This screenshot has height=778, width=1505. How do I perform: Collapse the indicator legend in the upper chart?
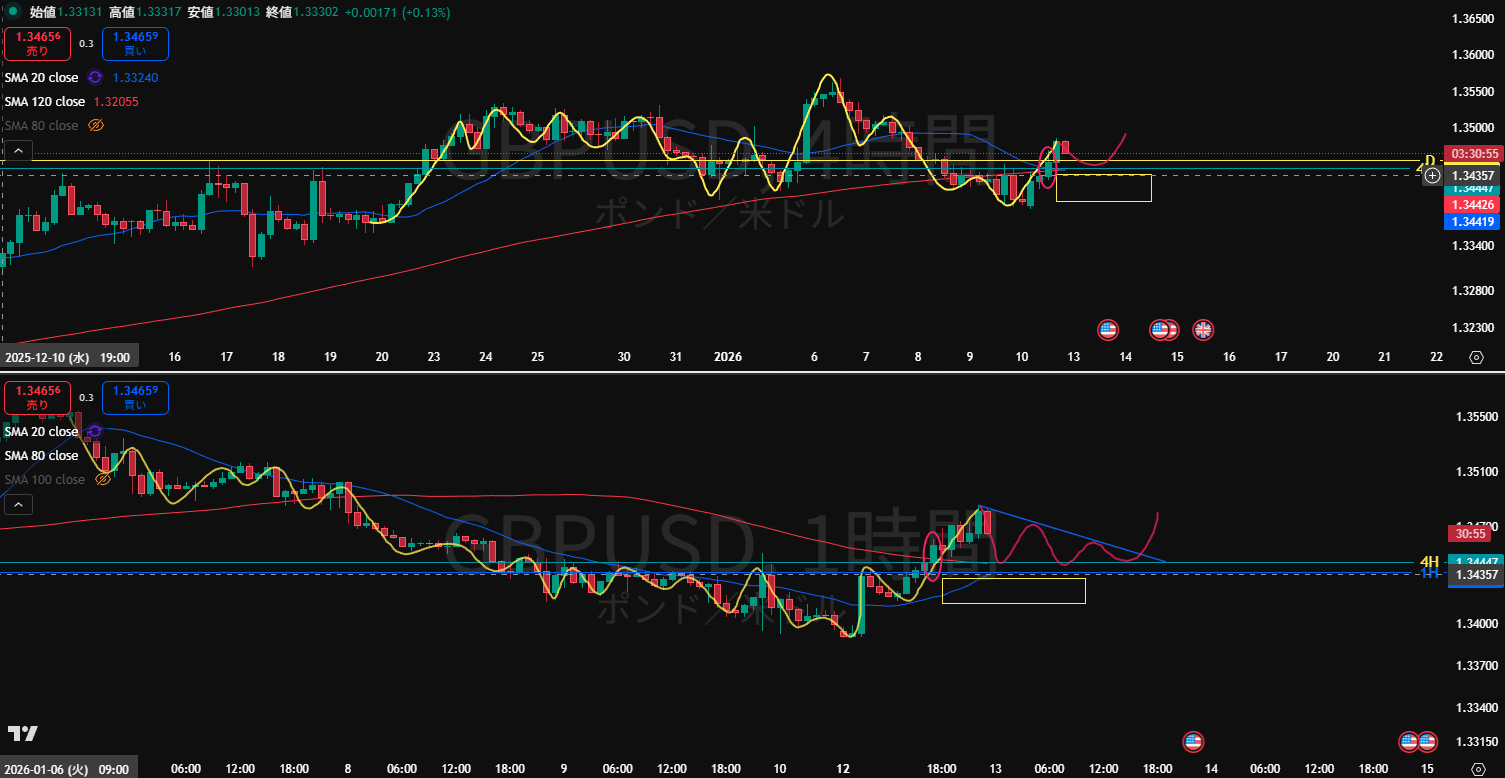click(x=17, y=152)
